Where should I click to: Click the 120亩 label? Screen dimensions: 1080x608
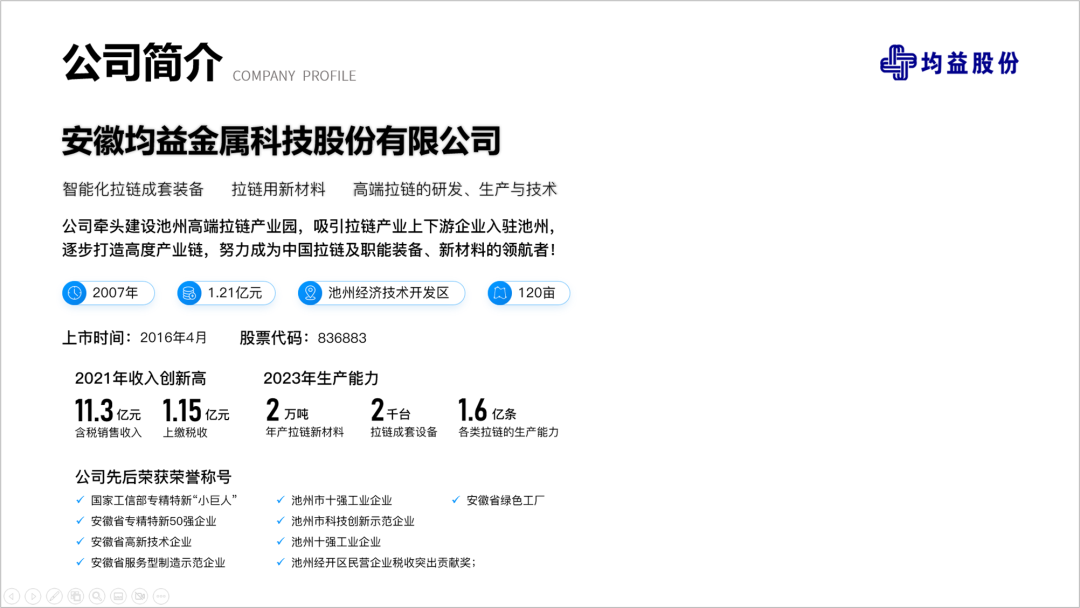(x=537, y=293)
